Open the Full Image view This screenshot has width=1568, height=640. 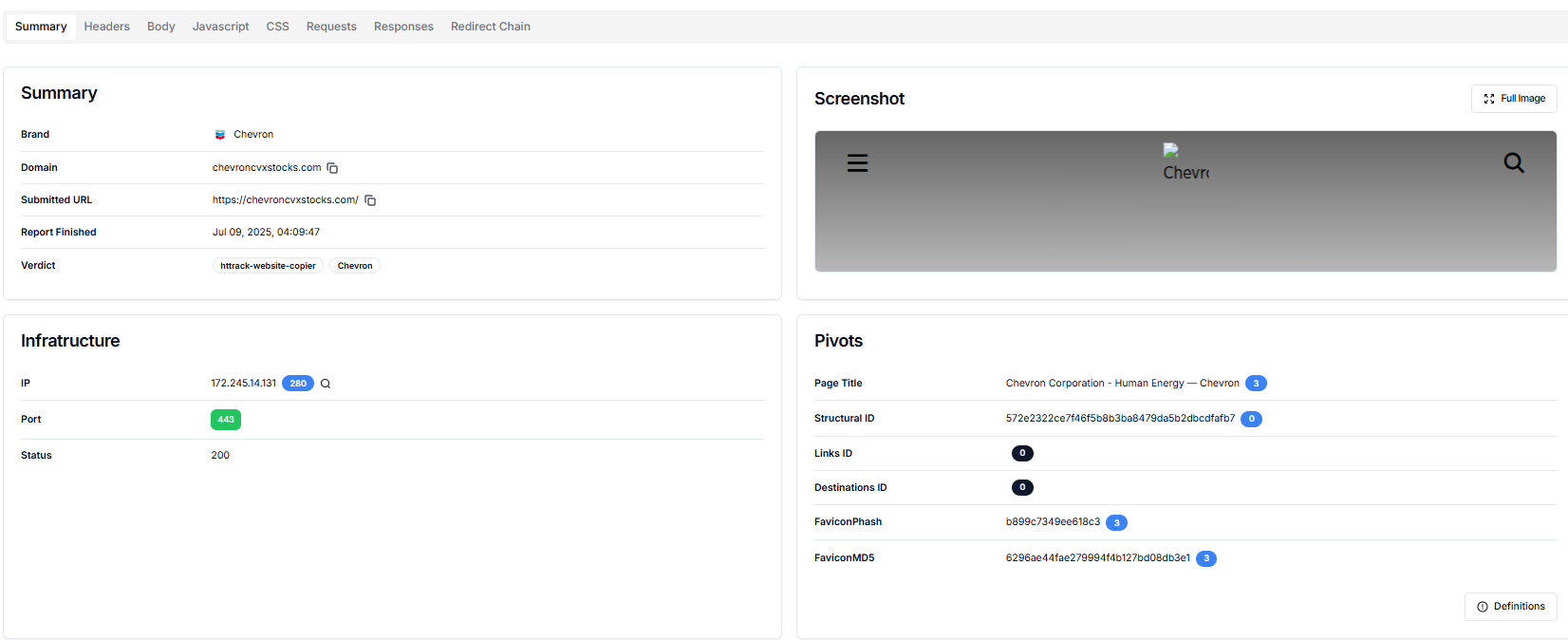[1514, 99]
